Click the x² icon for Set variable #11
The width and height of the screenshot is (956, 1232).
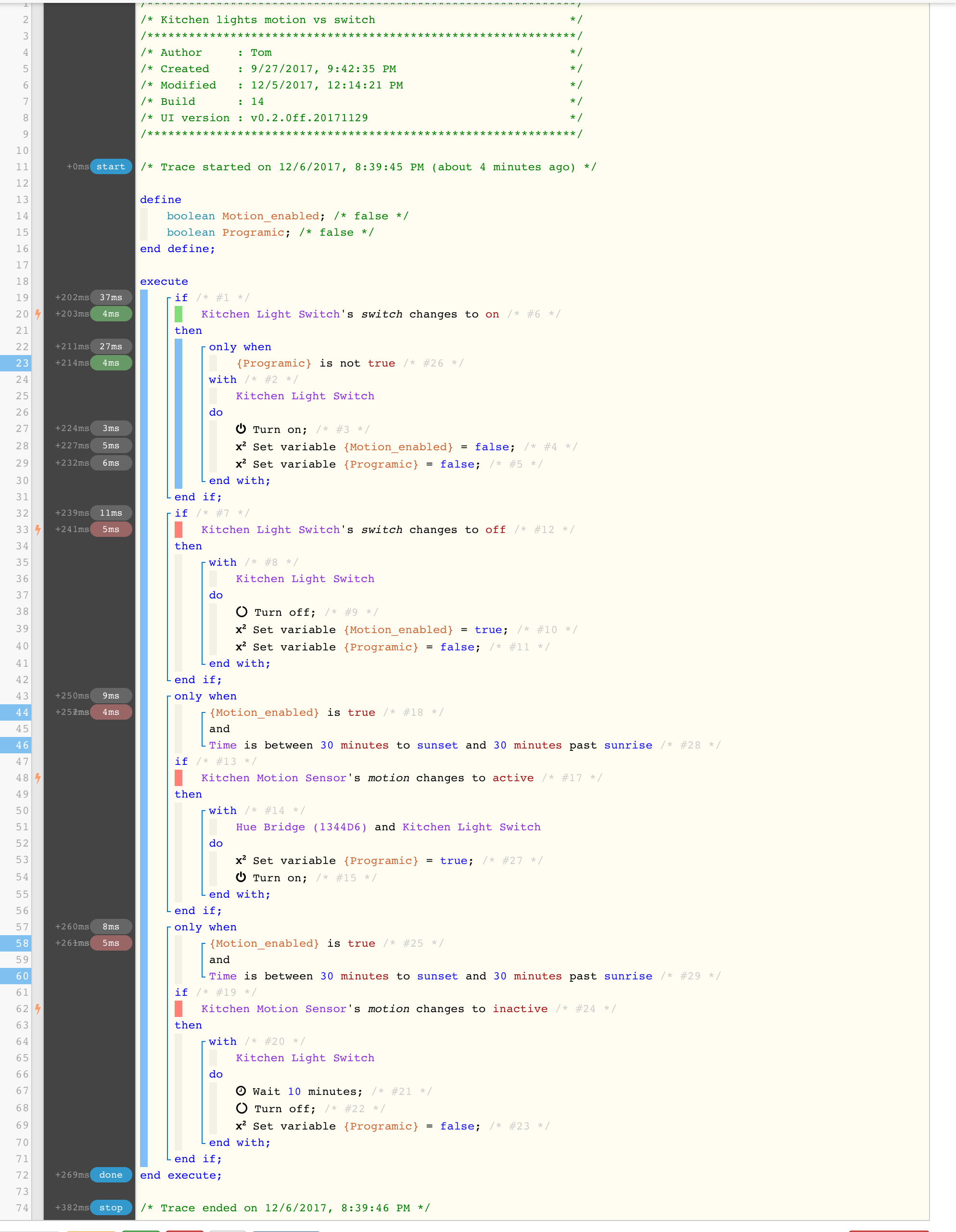(x=241, y=647)
